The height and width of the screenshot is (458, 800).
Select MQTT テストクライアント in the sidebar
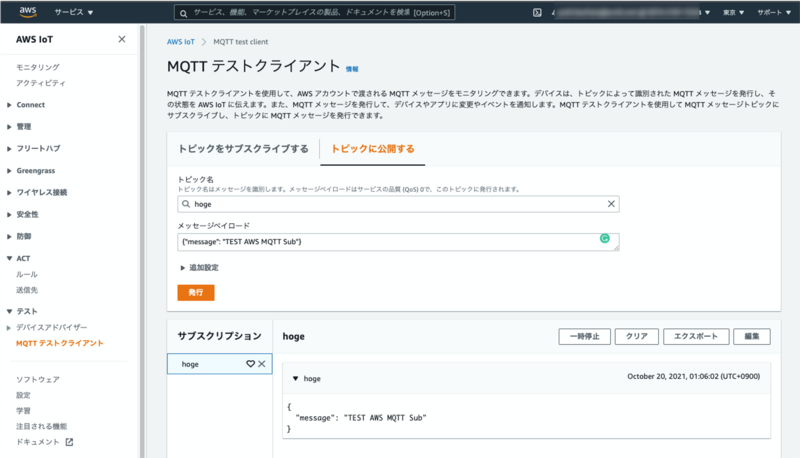60,343
